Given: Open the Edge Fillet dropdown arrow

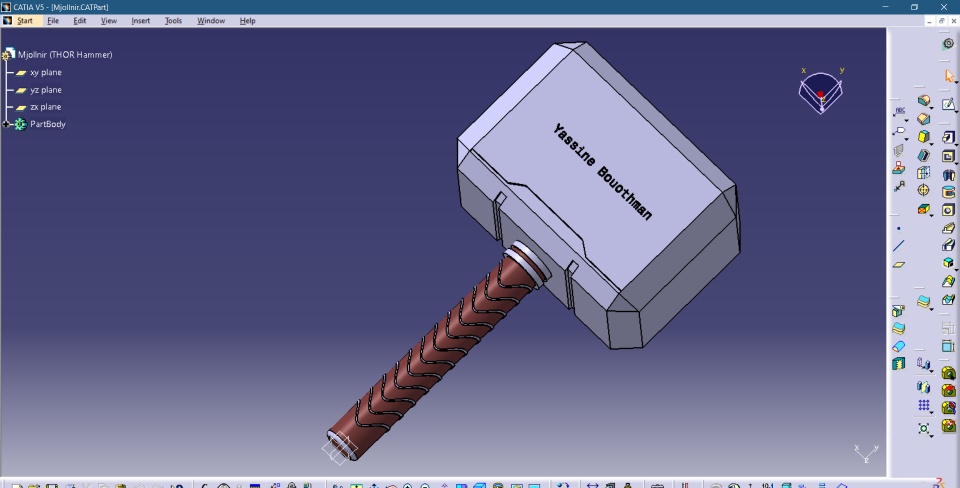Looking at the screenshot, I should point(931,107).
